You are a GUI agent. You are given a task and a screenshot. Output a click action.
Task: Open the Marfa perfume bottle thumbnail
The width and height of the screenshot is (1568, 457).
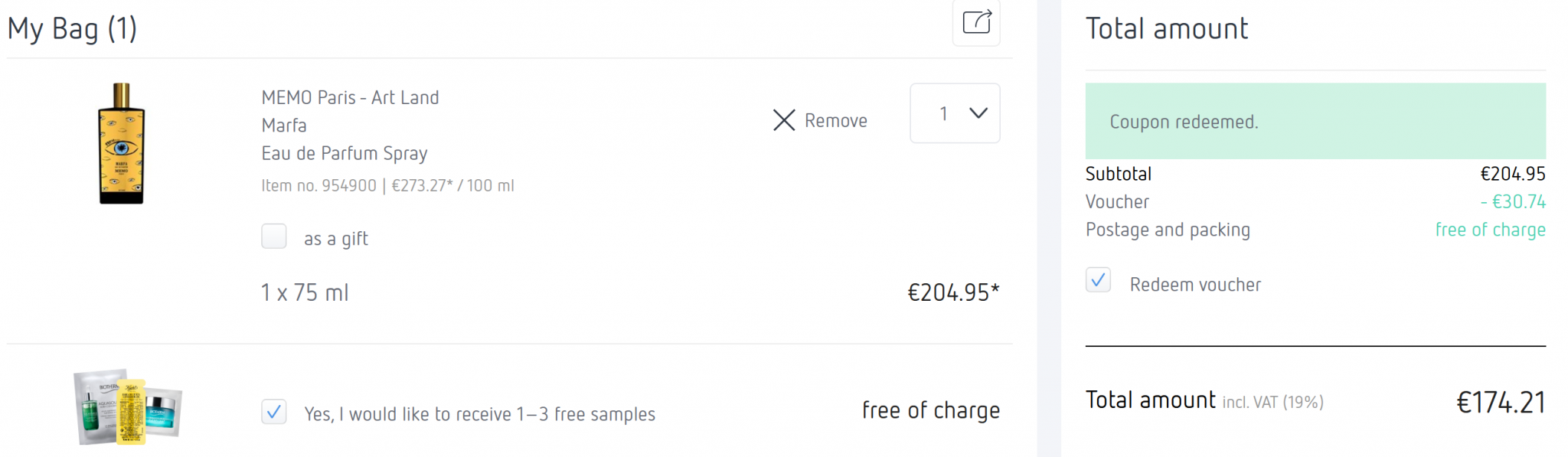tap(121, 144)
